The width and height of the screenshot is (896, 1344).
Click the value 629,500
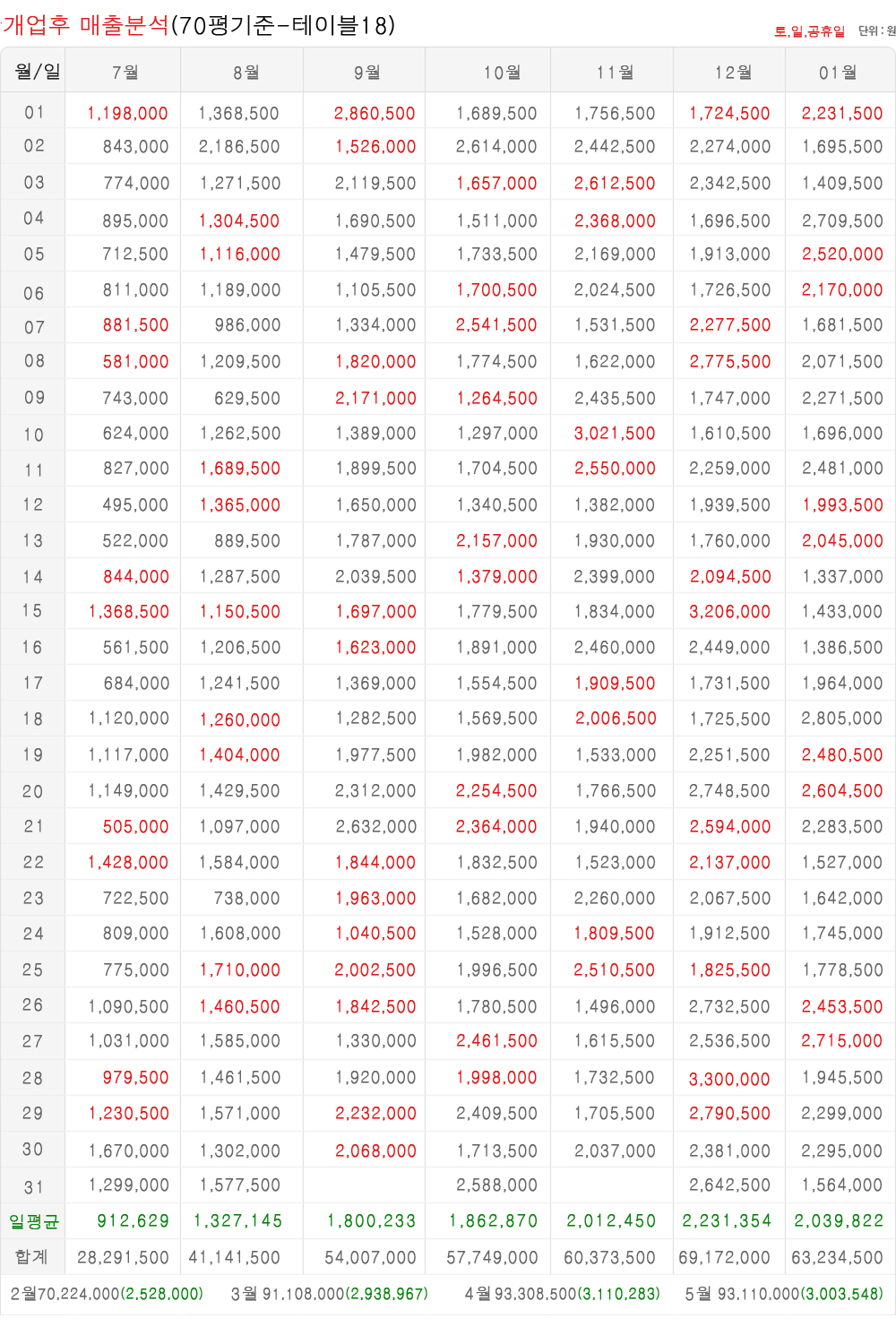247,399
